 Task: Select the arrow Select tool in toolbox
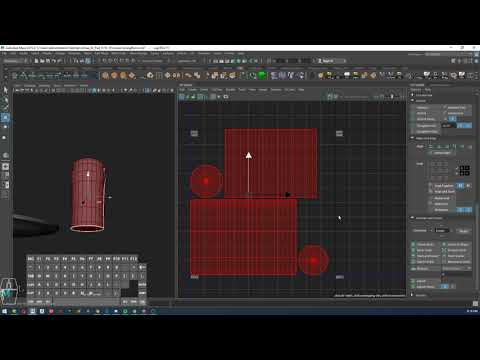click(5, 90)
